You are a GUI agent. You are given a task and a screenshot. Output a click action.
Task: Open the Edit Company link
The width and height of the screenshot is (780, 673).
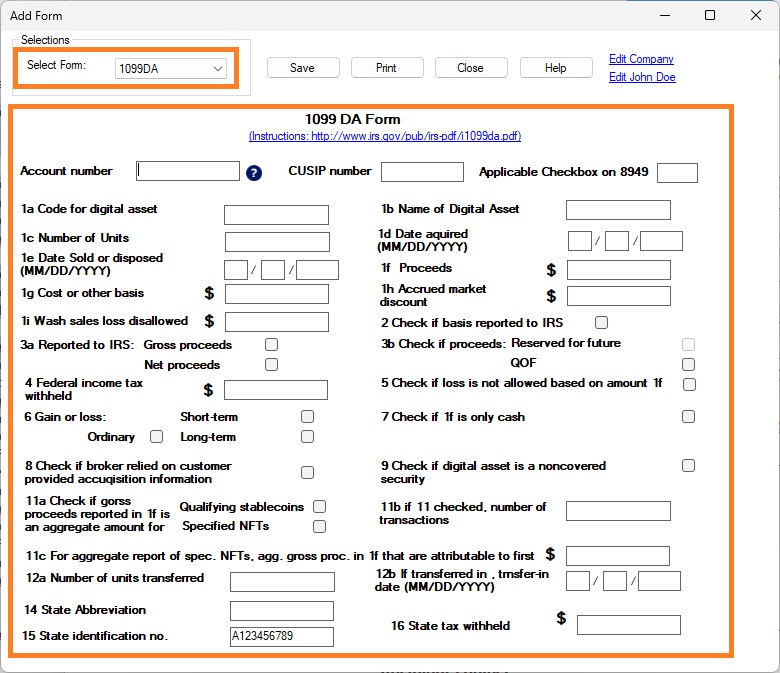pos(641,59)
